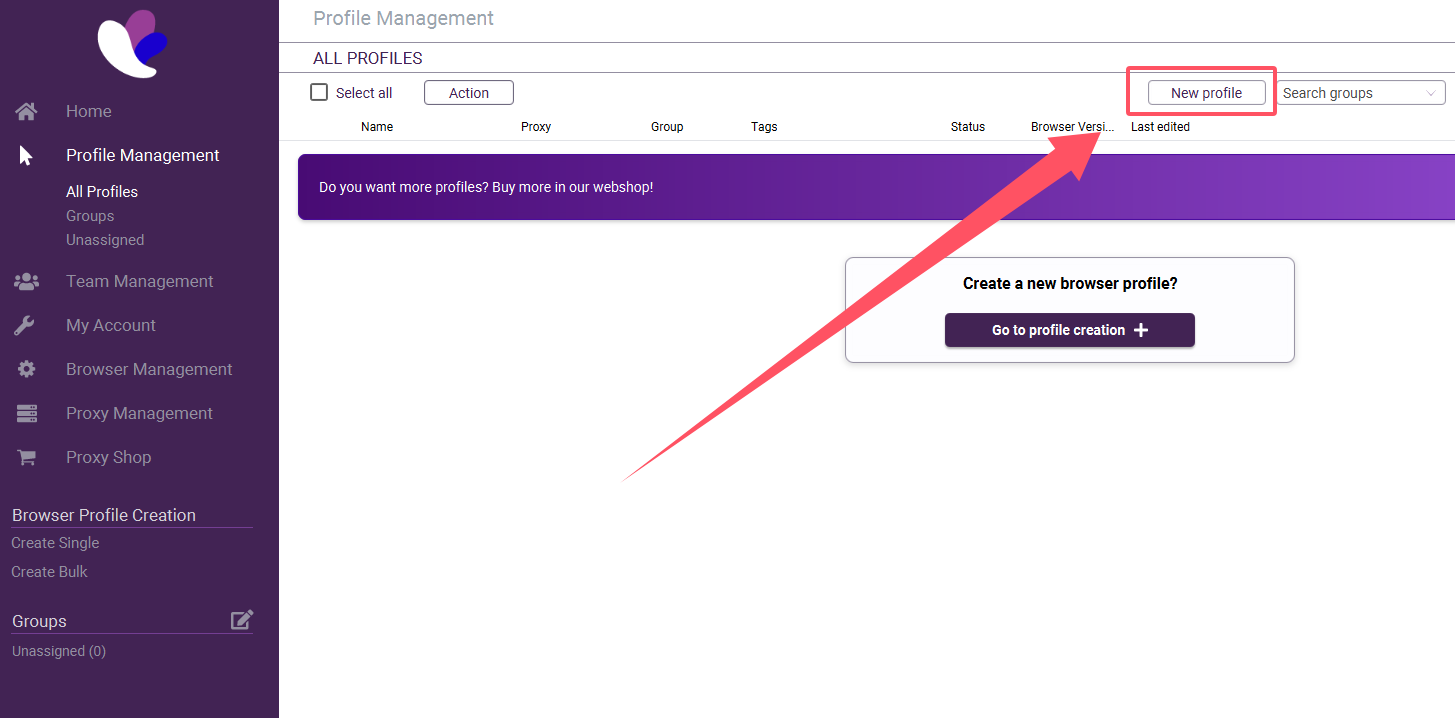Screen dimensions: 1455x718
Task: Open Profile Management in the sidebar
Action: click(143, 155)
